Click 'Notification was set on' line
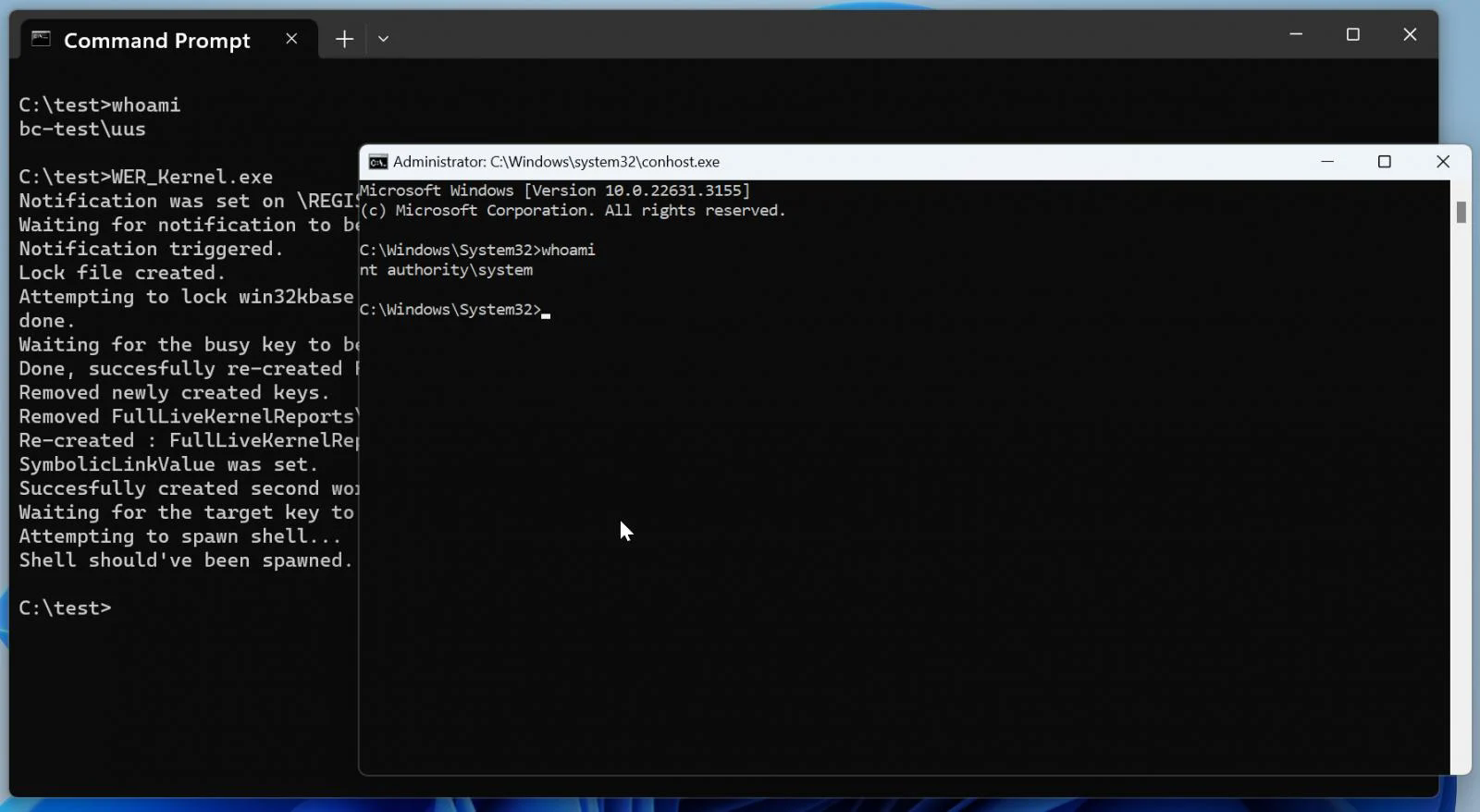Viewport: 1480px width, 812px height. point(189,201)
